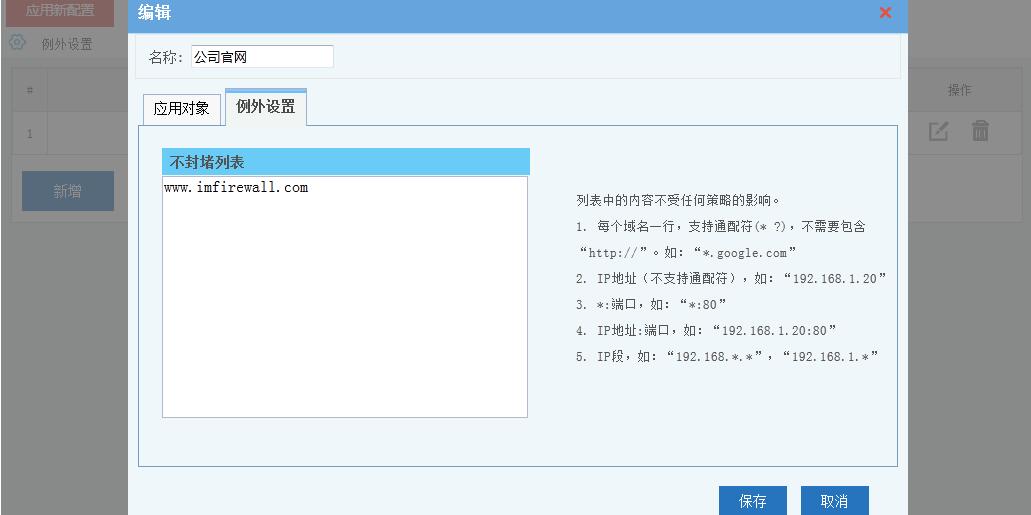Click the # column header
Image resolution: width=1031 pixels, height=515 pixels.
(30, 90)
